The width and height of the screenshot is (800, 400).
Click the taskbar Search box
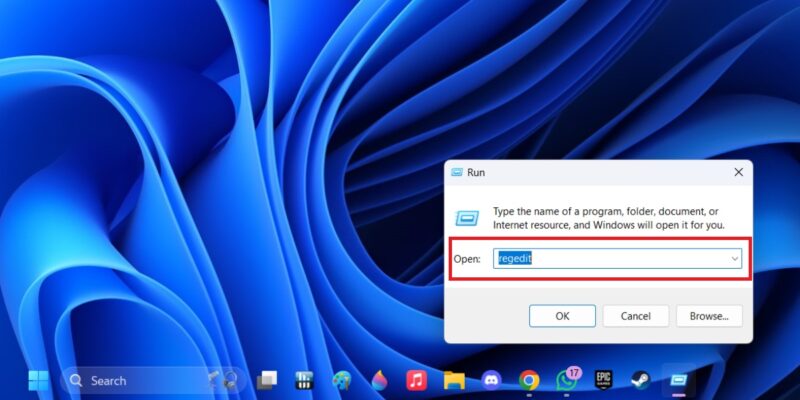click(153, 381)
